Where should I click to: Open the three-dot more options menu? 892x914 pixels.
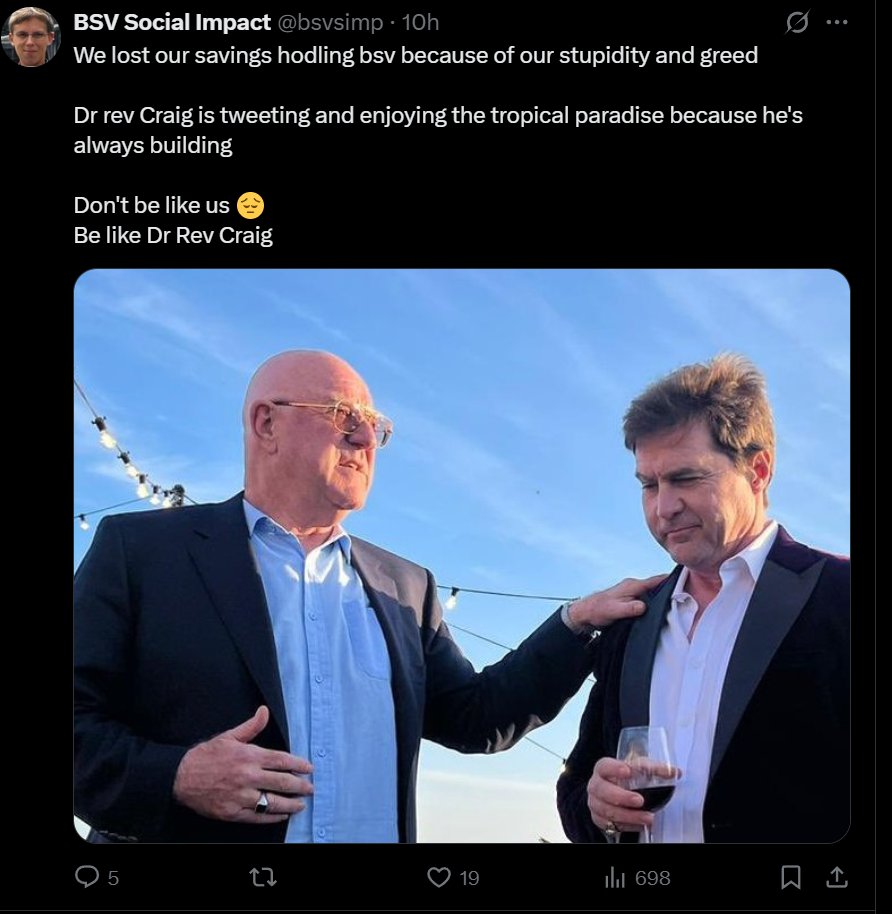[x=837, y=22]
